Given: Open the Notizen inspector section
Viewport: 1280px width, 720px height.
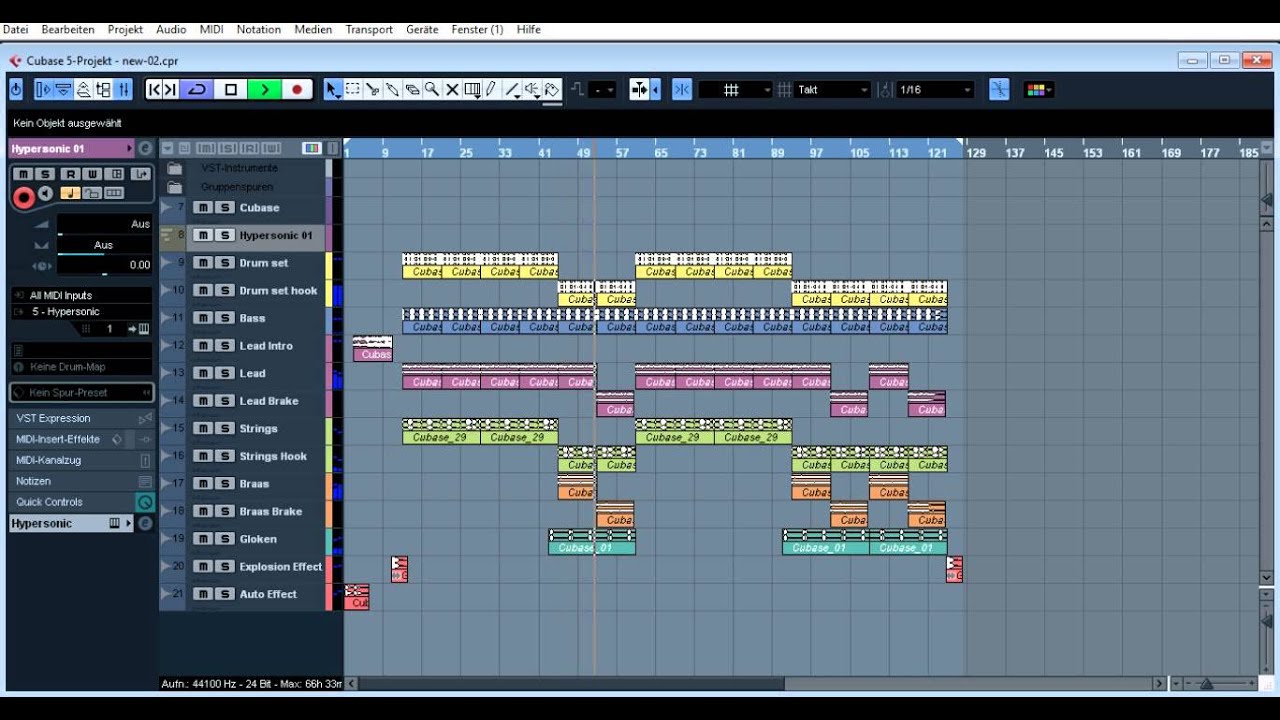Looking at the screenshot, I should click(81, 481).
